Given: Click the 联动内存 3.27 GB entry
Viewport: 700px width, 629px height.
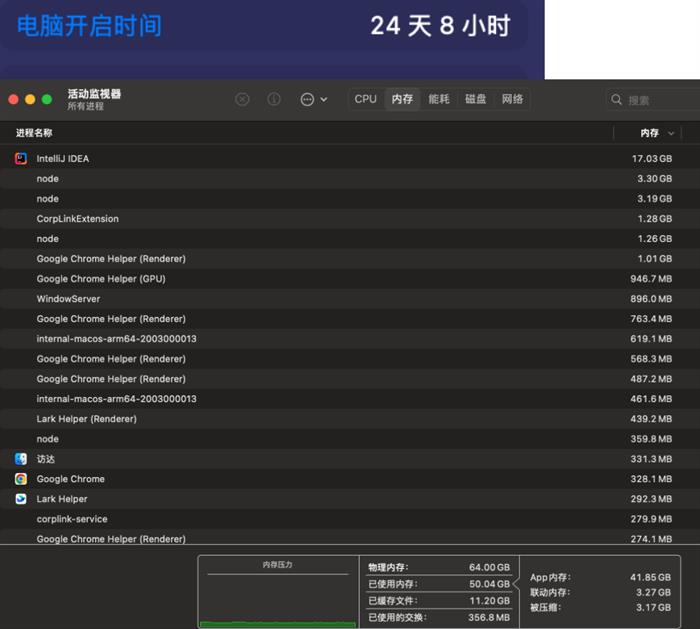Looking at the screenshot, I should [x=600, y=592].
